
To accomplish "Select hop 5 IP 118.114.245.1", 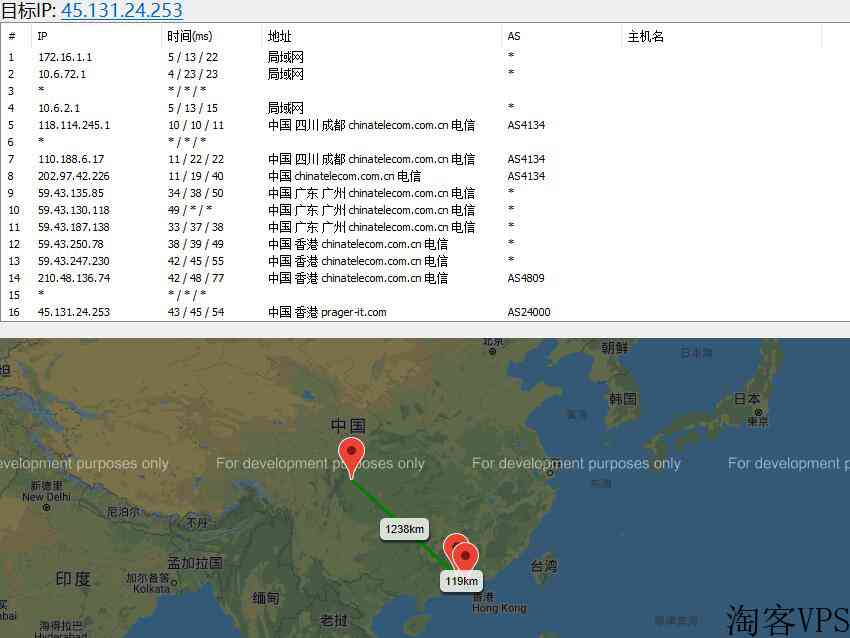I will (x=74, y=125).
